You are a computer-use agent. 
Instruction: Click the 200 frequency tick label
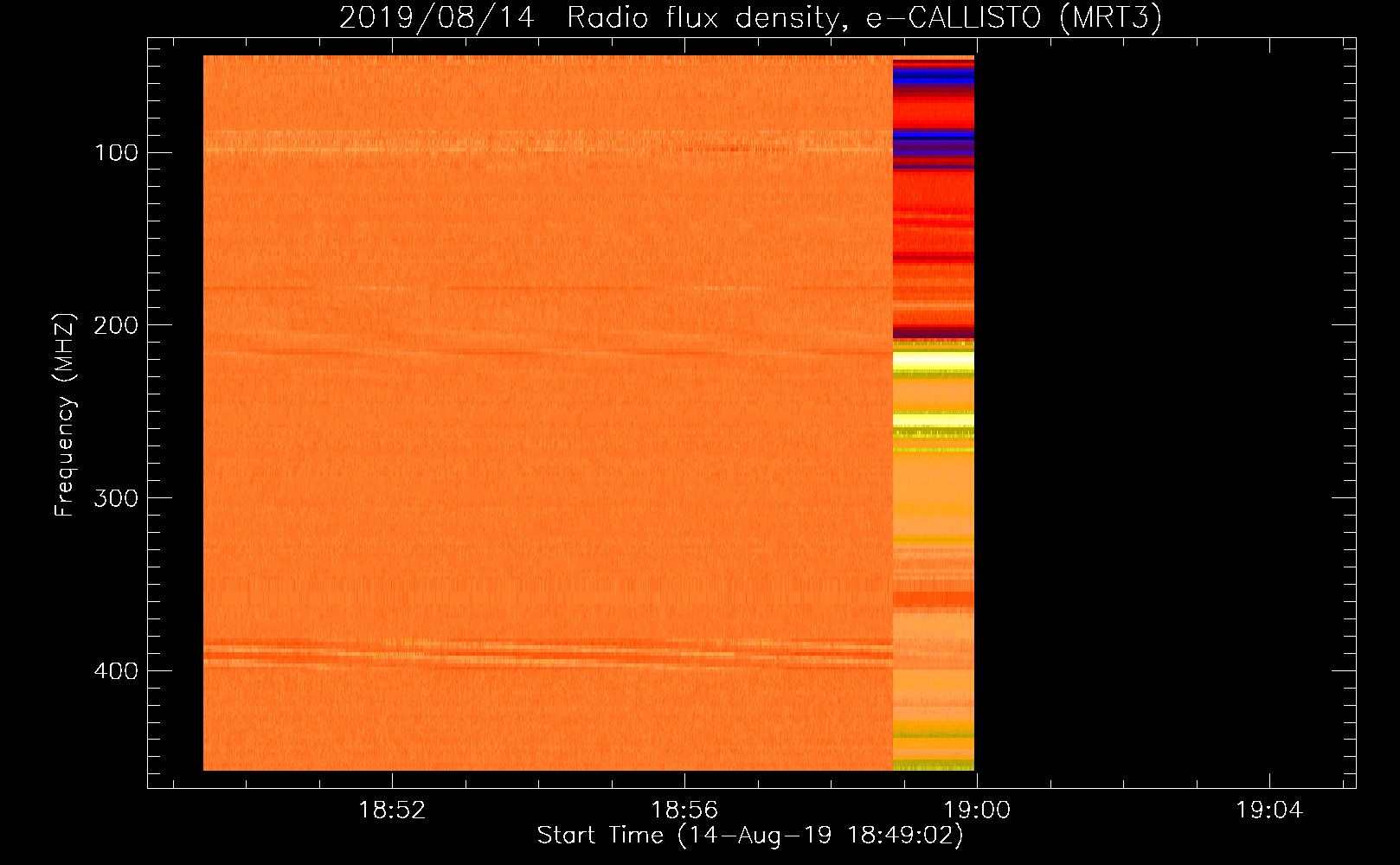tap(115, 325)
